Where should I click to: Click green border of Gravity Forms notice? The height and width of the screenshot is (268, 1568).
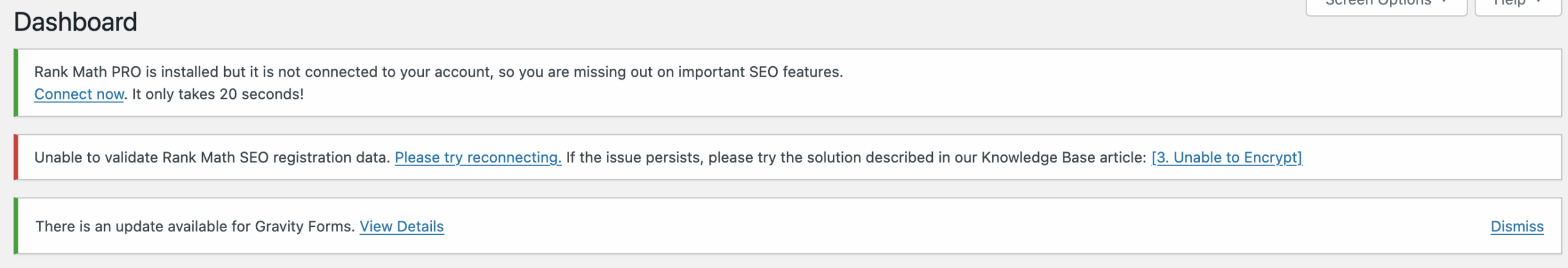click(x=16, y=226)
